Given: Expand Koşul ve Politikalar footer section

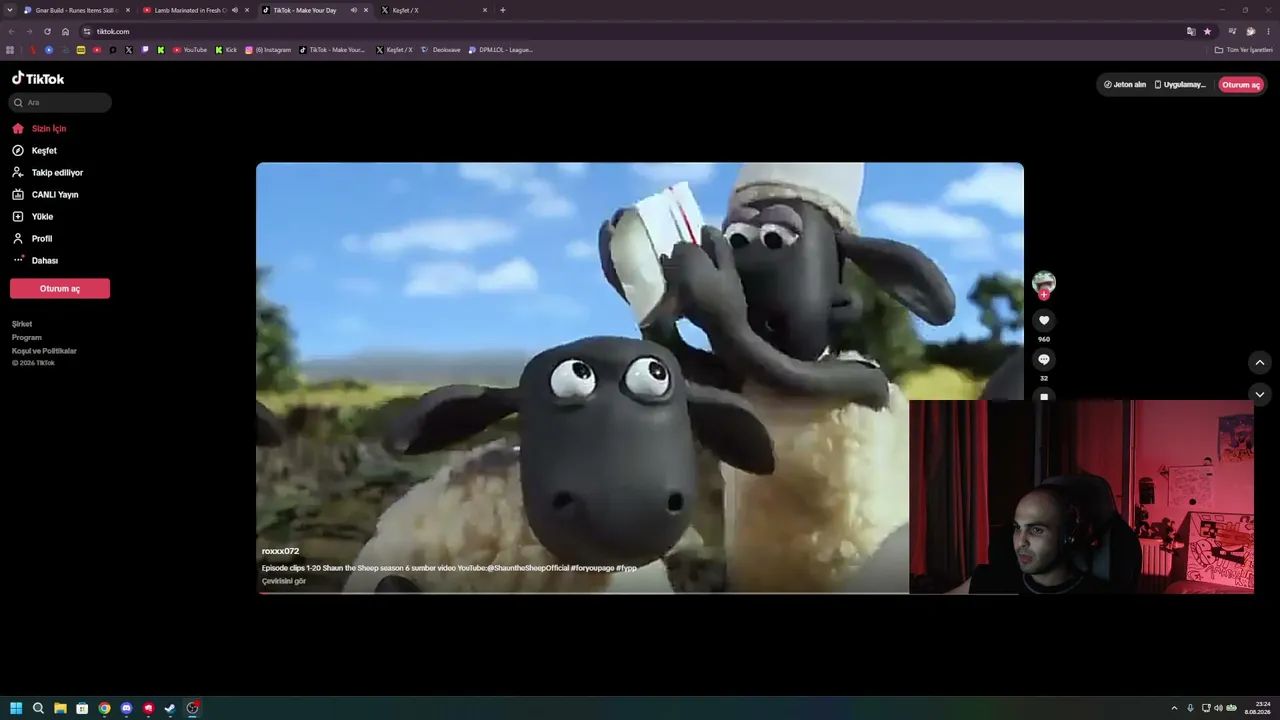Looking at the screenshot, I should (x=44, y=351).
